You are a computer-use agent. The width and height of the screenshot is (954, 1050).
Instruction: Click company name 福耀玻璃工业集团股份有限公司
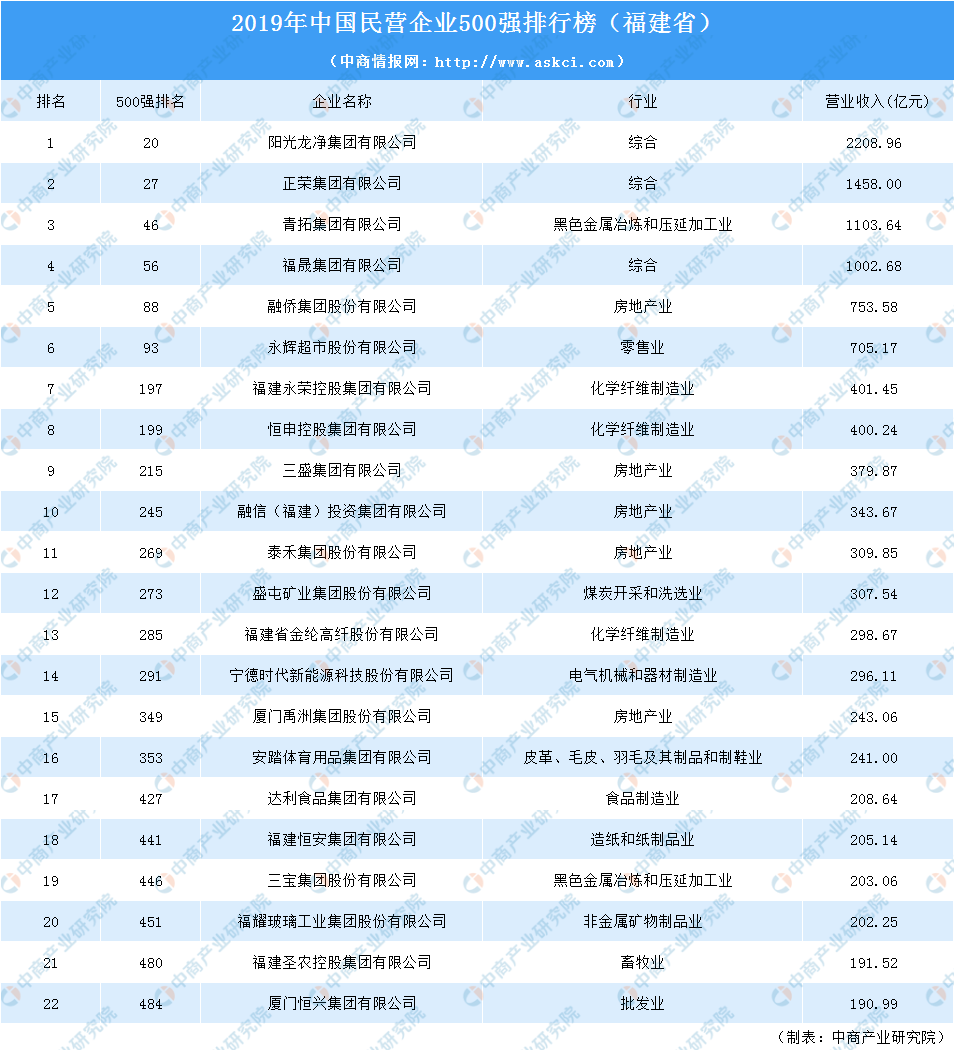(341, 921)
